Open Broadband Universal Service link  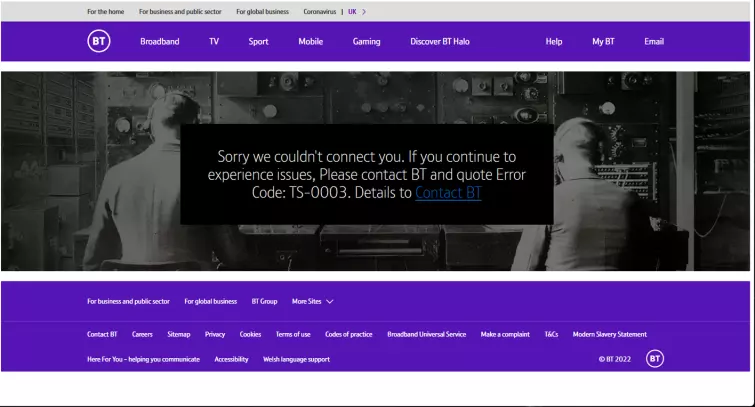tap(427, 334)
